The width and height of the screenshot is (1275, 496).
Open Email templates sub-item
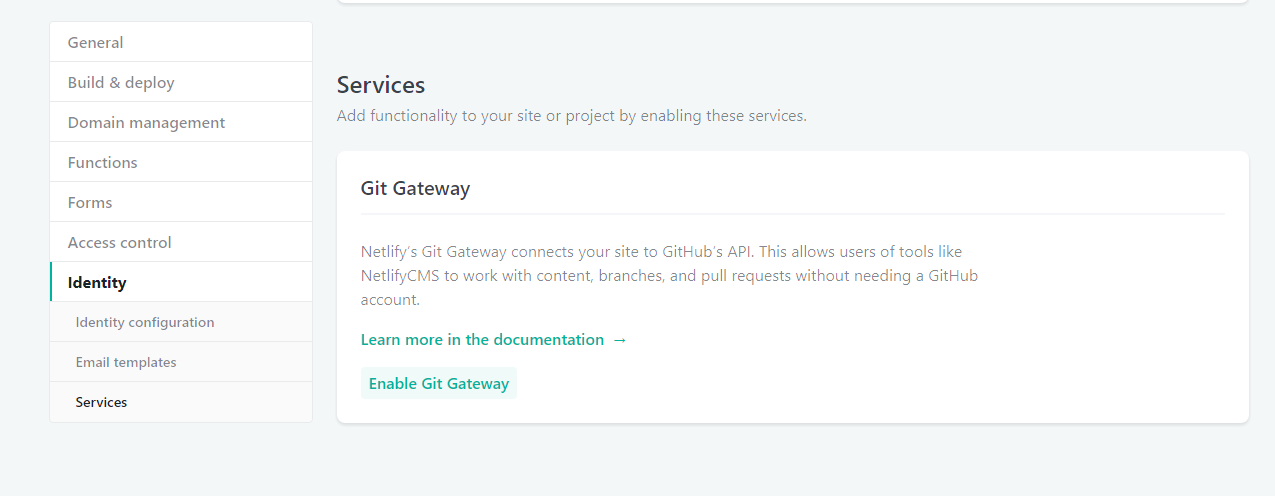(126, 363)
